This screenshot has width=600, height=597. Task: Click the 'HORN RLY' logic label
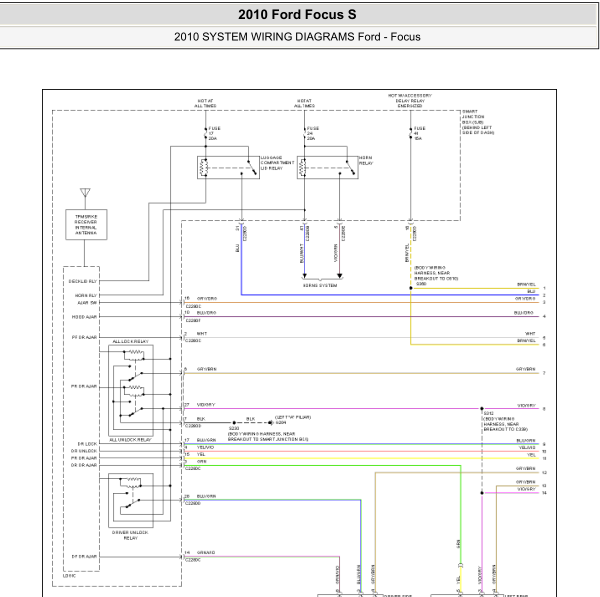(86, 295)
